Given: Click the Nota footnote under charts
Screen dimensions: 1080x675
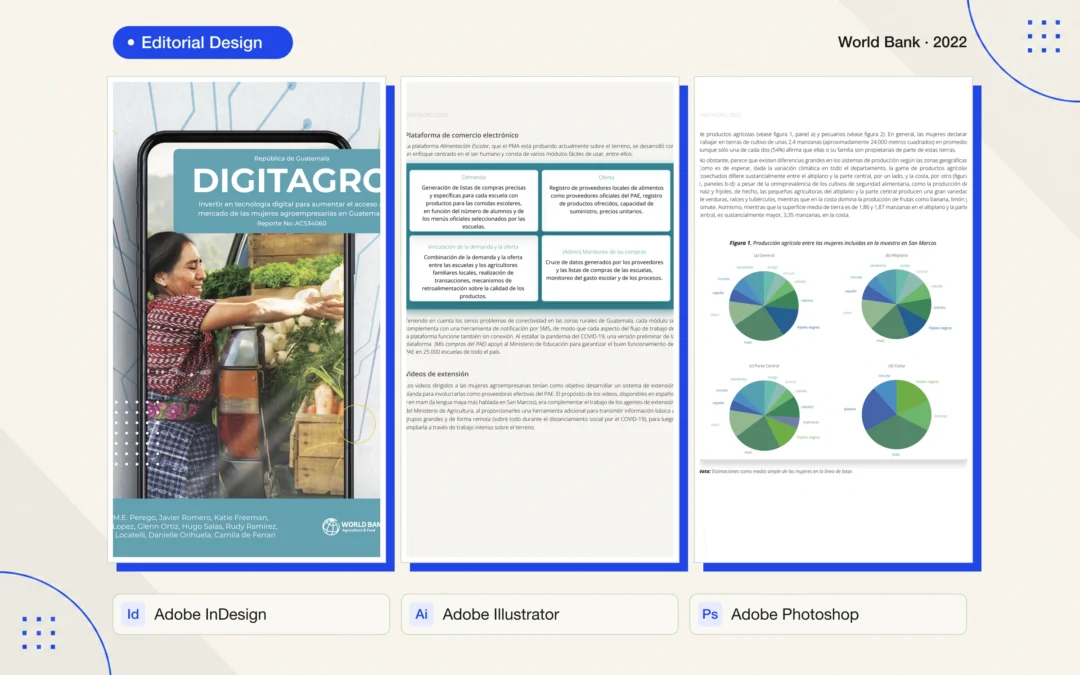Looking at the screenshot, I should coord(776,471).
